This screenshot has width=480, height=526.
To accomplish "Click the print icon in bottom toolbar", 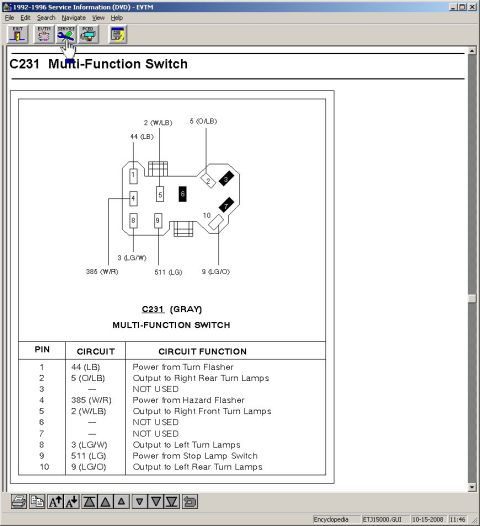I will 19,502.
